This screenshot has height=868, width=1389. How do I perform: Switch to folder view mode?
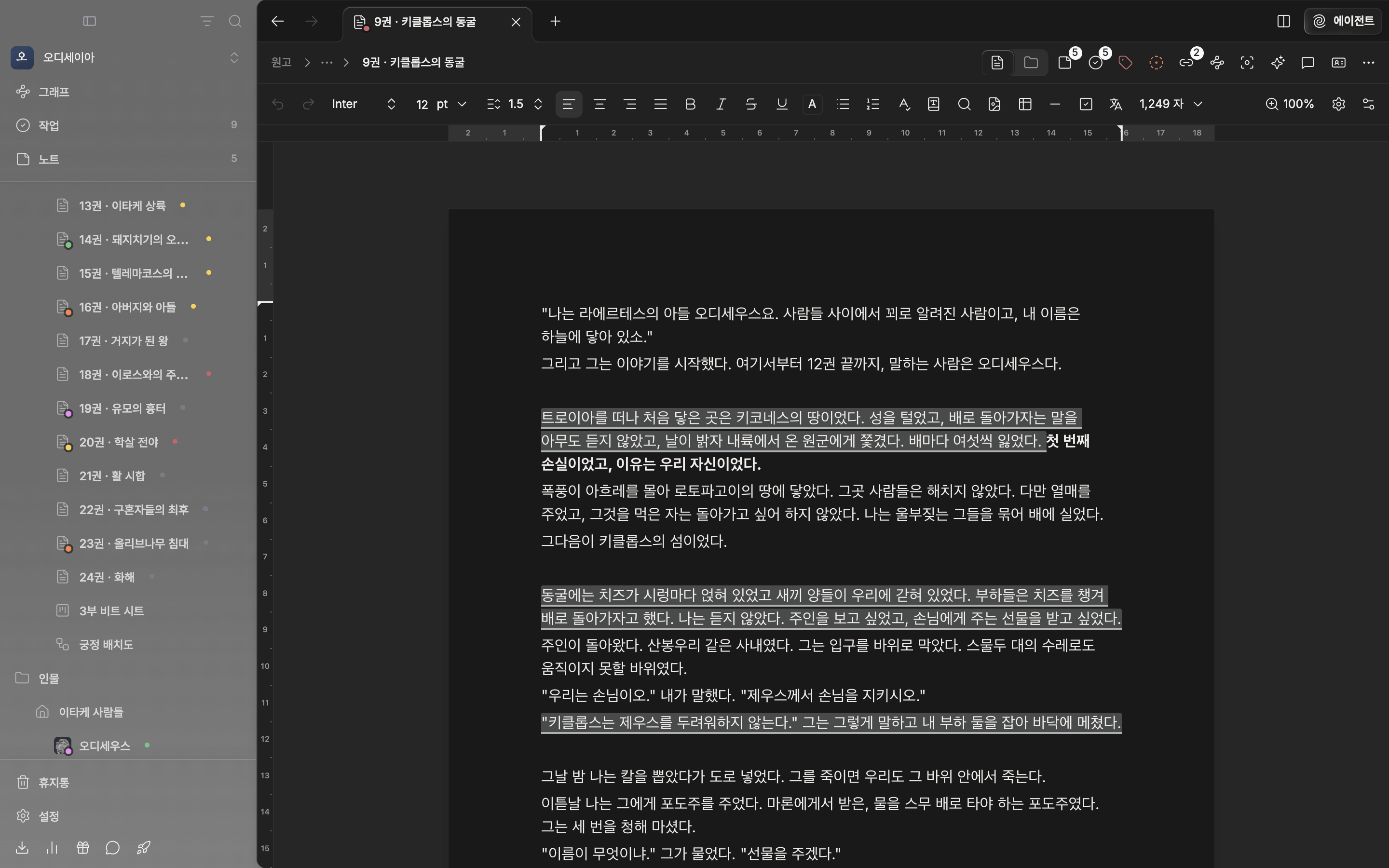coord(1031,63)
